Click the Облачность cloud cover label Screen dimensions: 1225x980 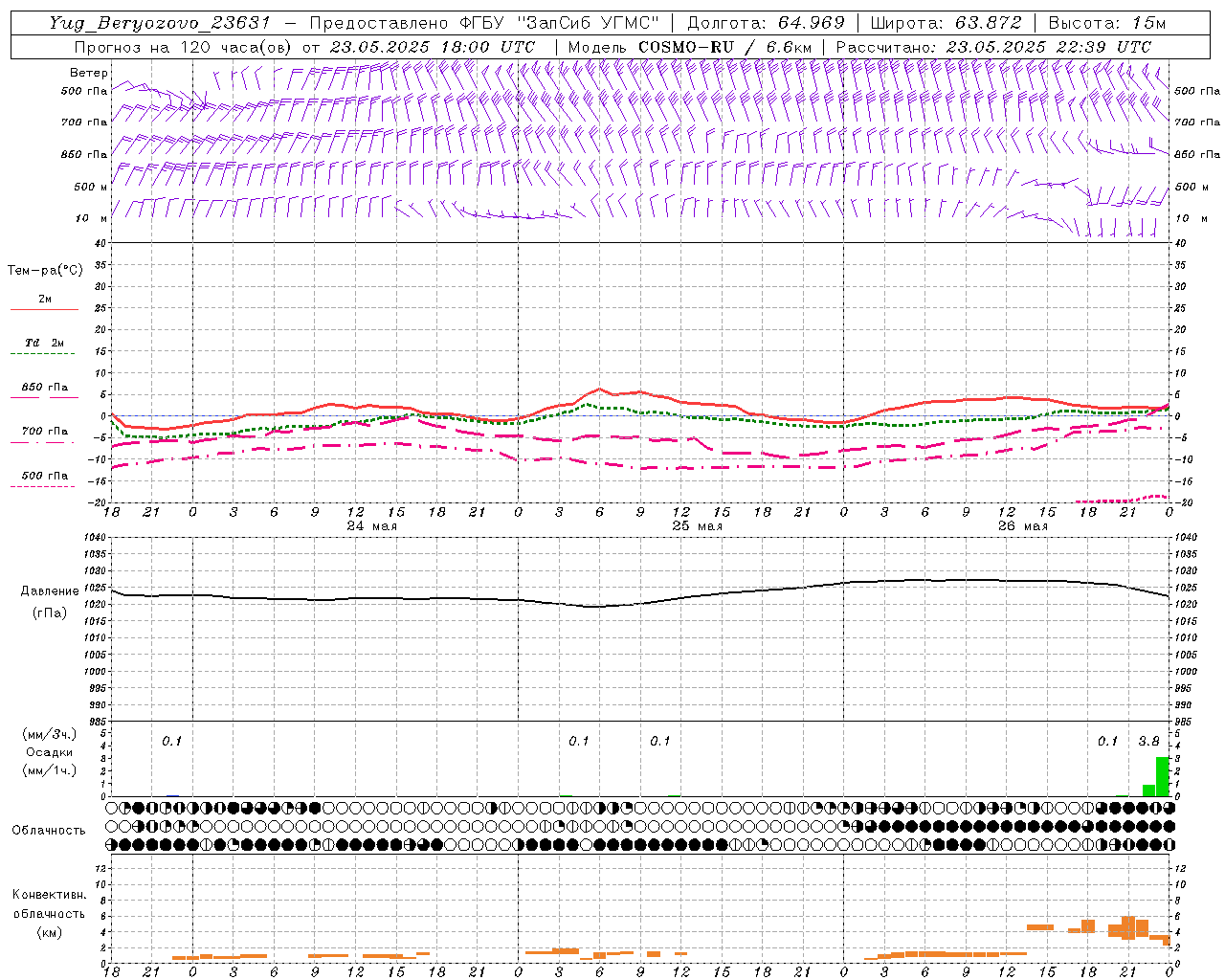pos(49,830)
